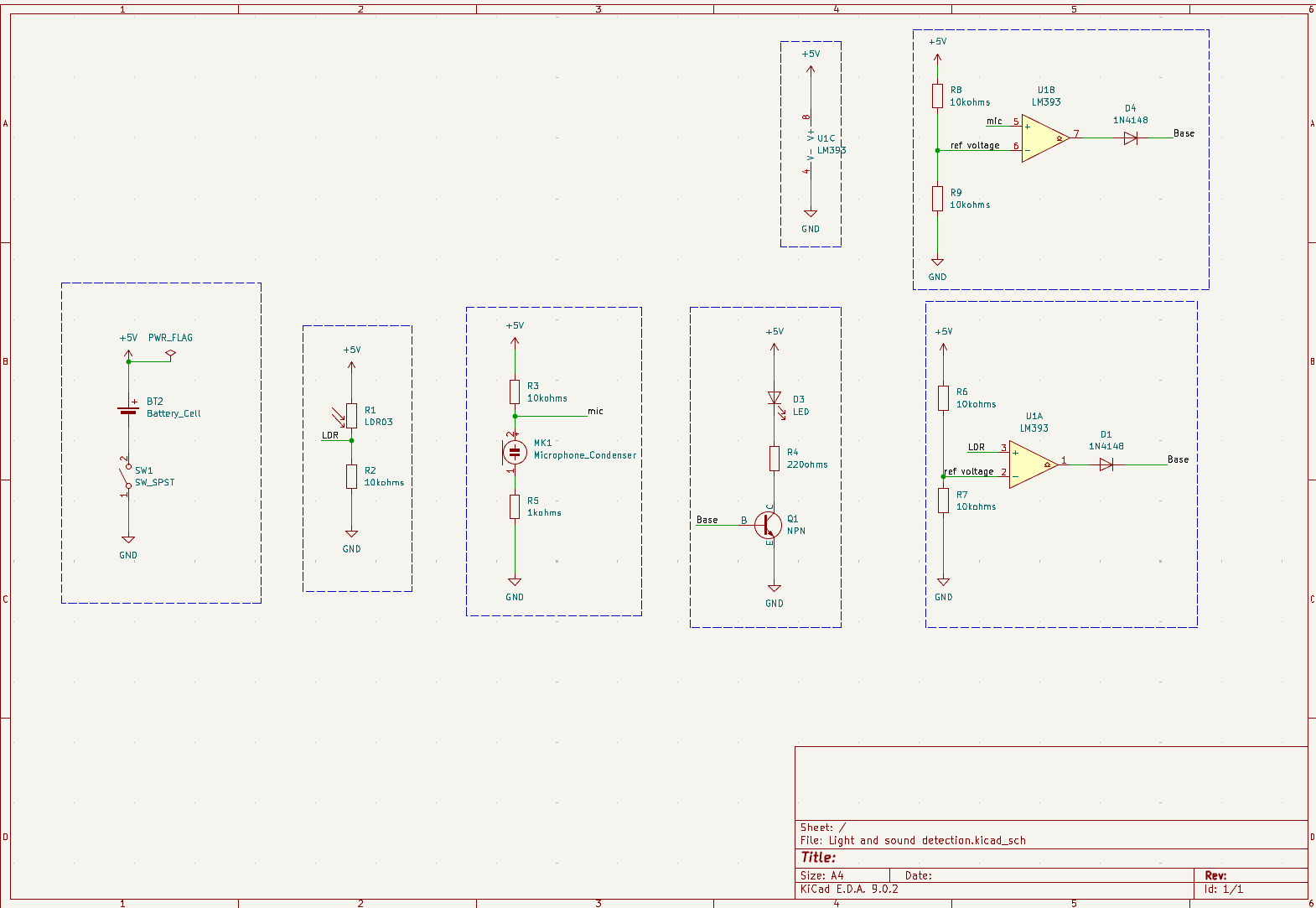Click the 'Date:' field in title block

tap(919, 875)
